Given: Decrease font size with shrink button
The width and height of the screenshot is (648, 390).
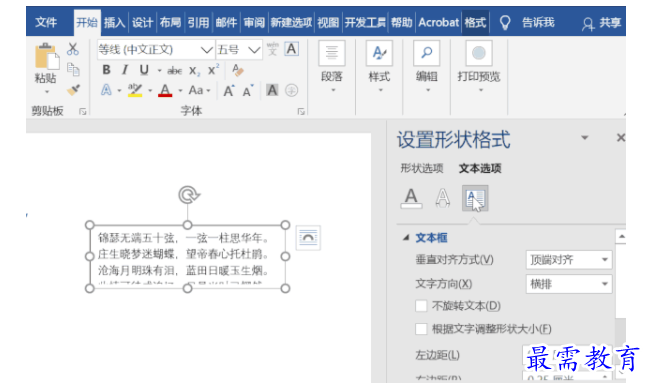Looking at the screenshot, I should point(248,90).
